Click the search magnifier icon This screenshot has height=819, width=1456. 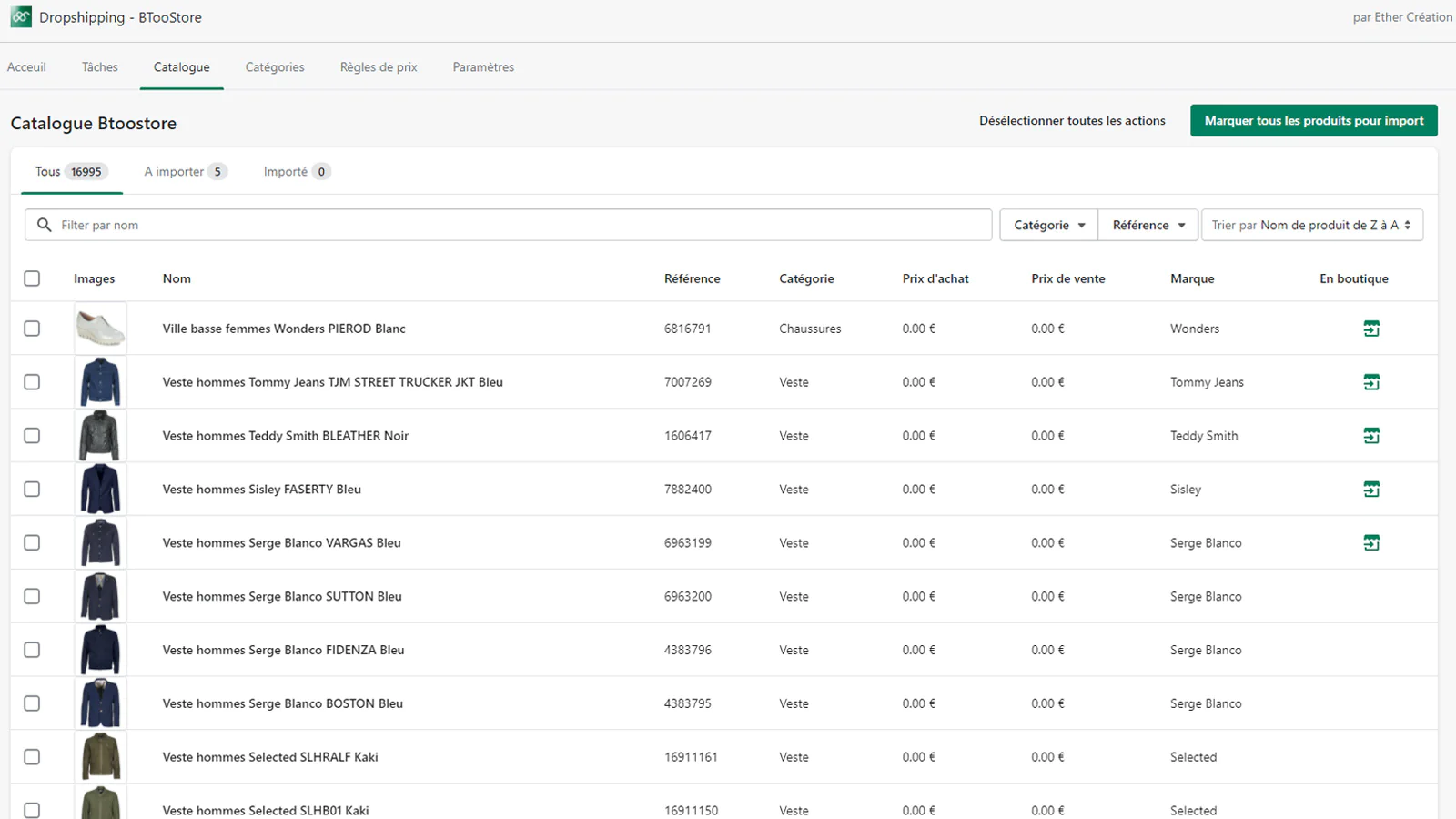point(44,225)
